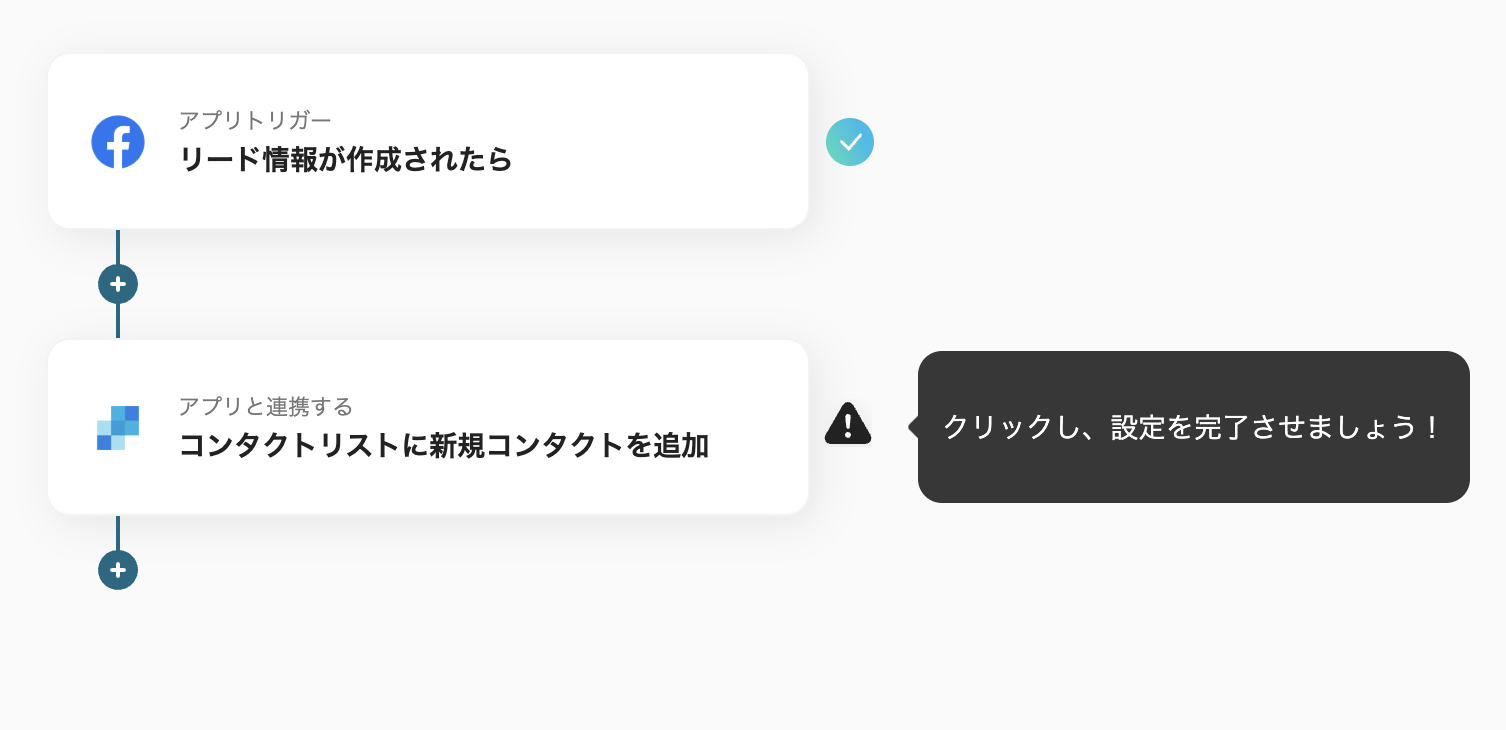1506x730 pixels.
Task: Click connector line below the middle plus button
Action: click(118, 321)
